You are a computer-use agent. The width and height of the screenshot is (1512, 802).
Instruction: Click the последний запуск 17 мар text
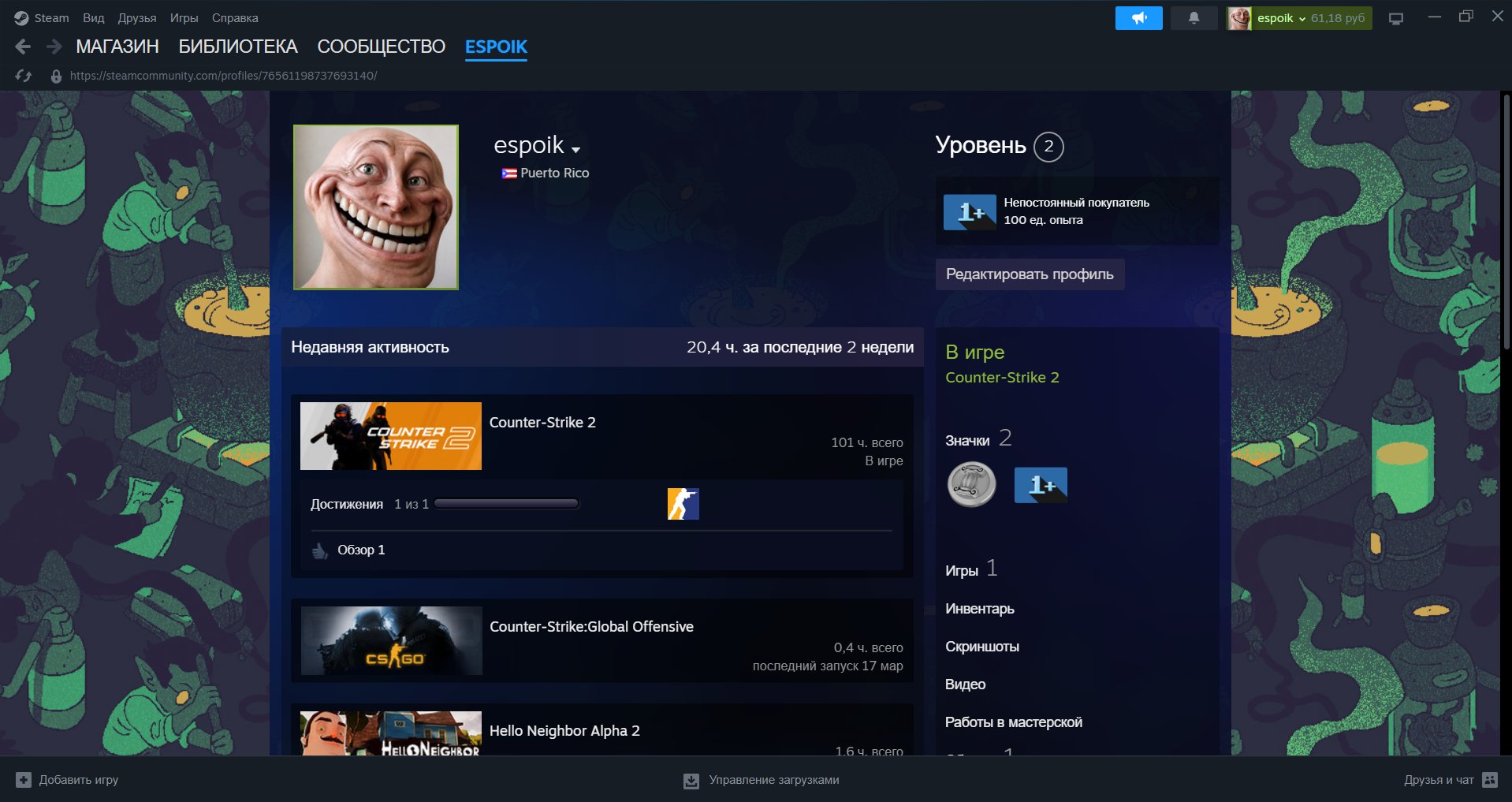click(828, 666)
